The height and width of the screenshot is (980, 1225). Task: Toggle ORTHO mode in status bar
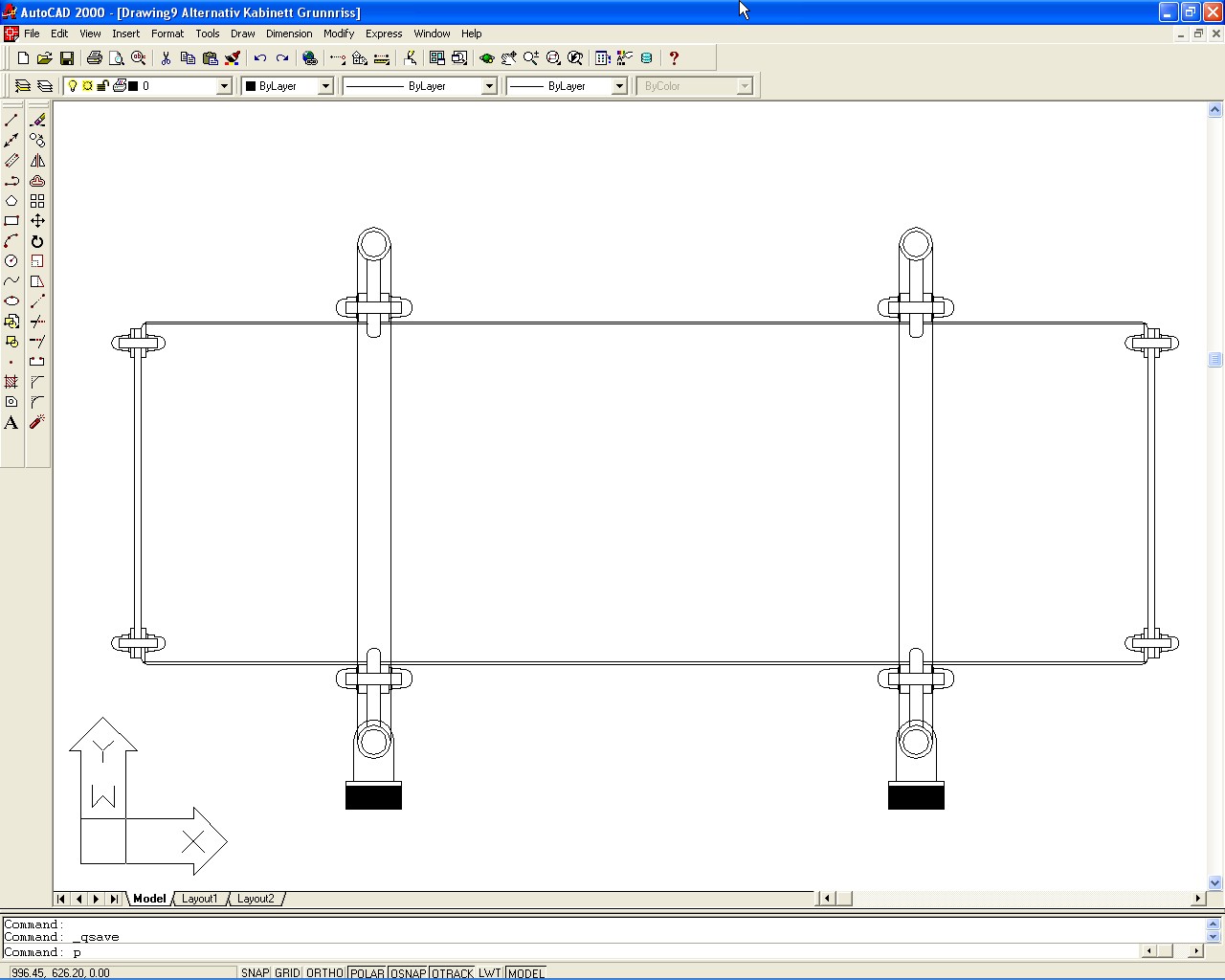pyautogui.click(x=324, y=972)
